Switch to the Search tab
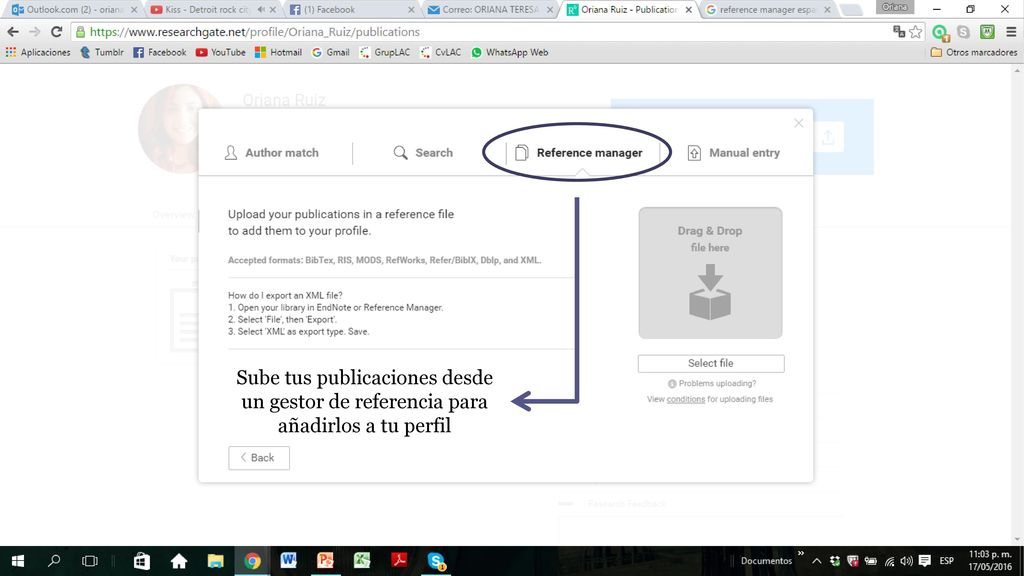Screen dimensions: 1024x576 pyautogui.click(x=423, y=153)
